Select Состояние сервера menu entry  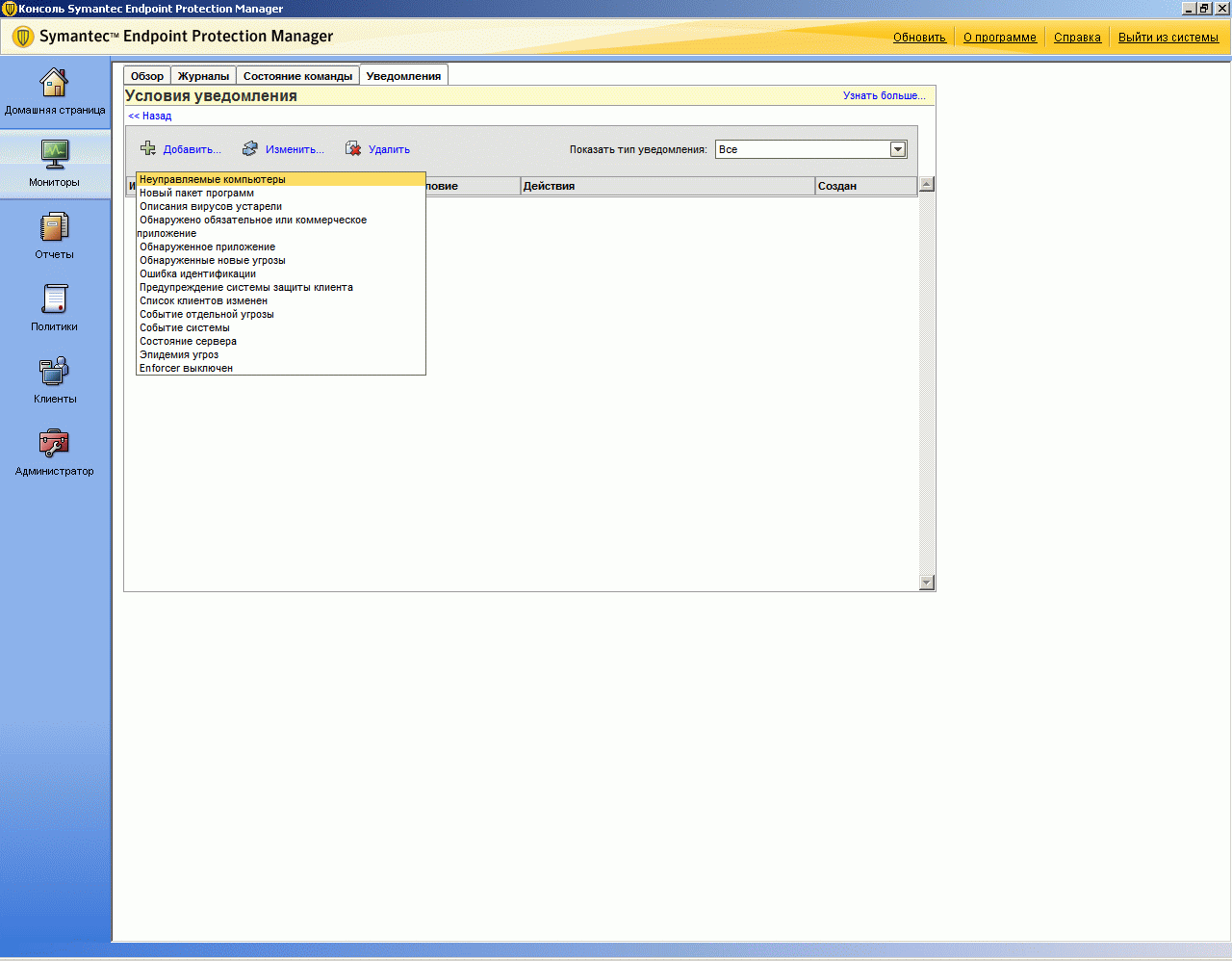tap(281, 341)
